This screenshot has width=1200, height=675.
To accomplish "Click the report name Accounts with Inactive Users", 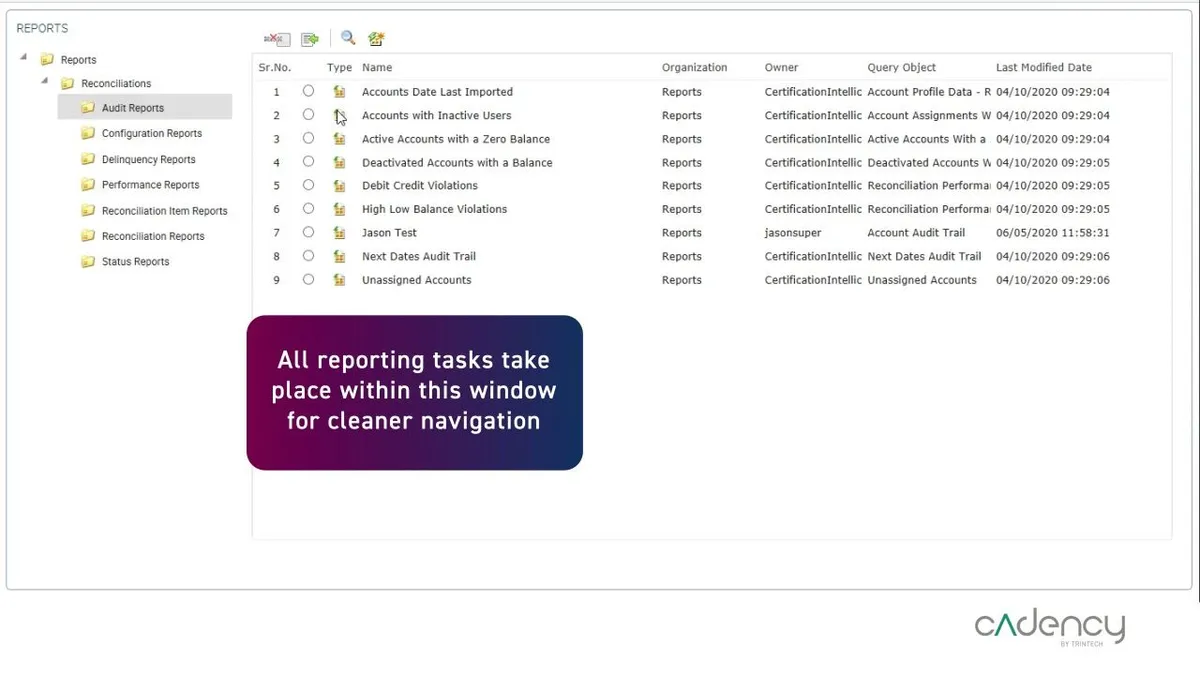I will point(436,115).
